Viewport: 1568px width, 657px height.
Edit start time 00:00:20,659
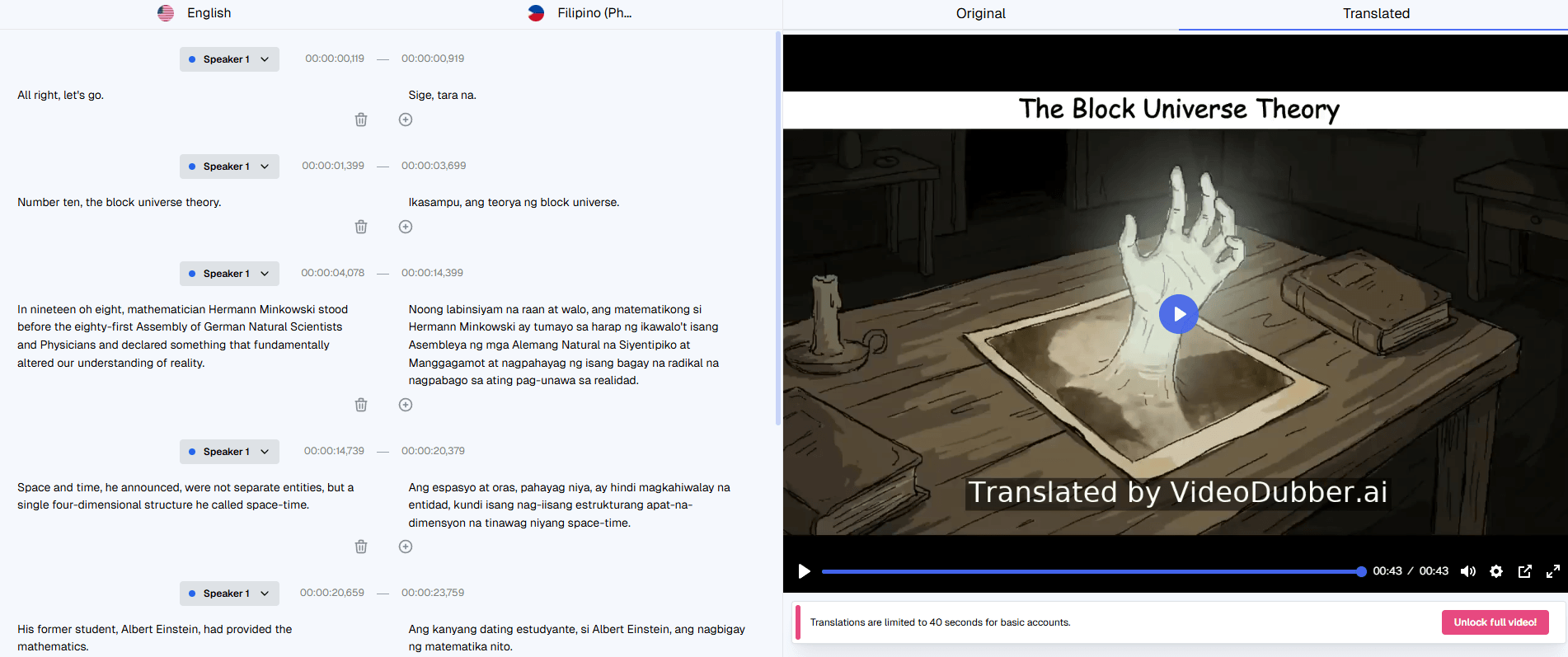pos(332,593)
